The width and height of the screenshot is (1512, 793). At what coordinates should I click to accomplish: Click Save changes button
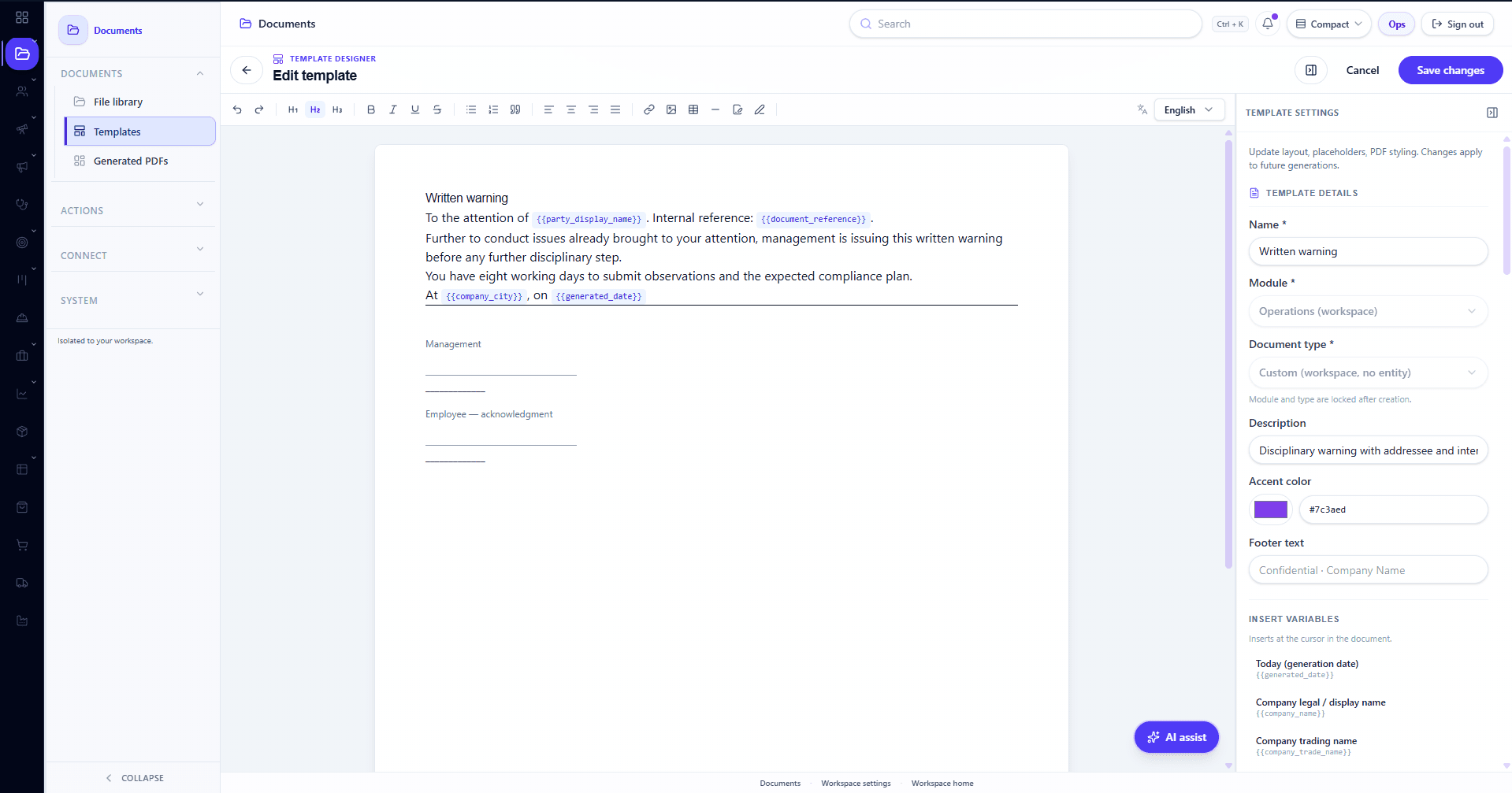[1450, 70]
